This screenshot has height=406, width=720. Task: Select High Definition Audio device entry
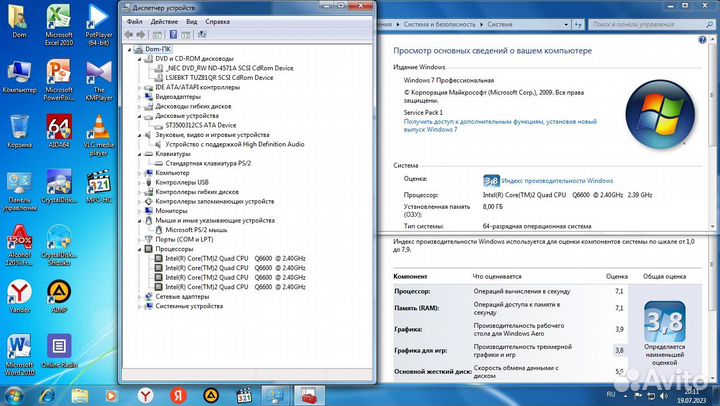235,144
